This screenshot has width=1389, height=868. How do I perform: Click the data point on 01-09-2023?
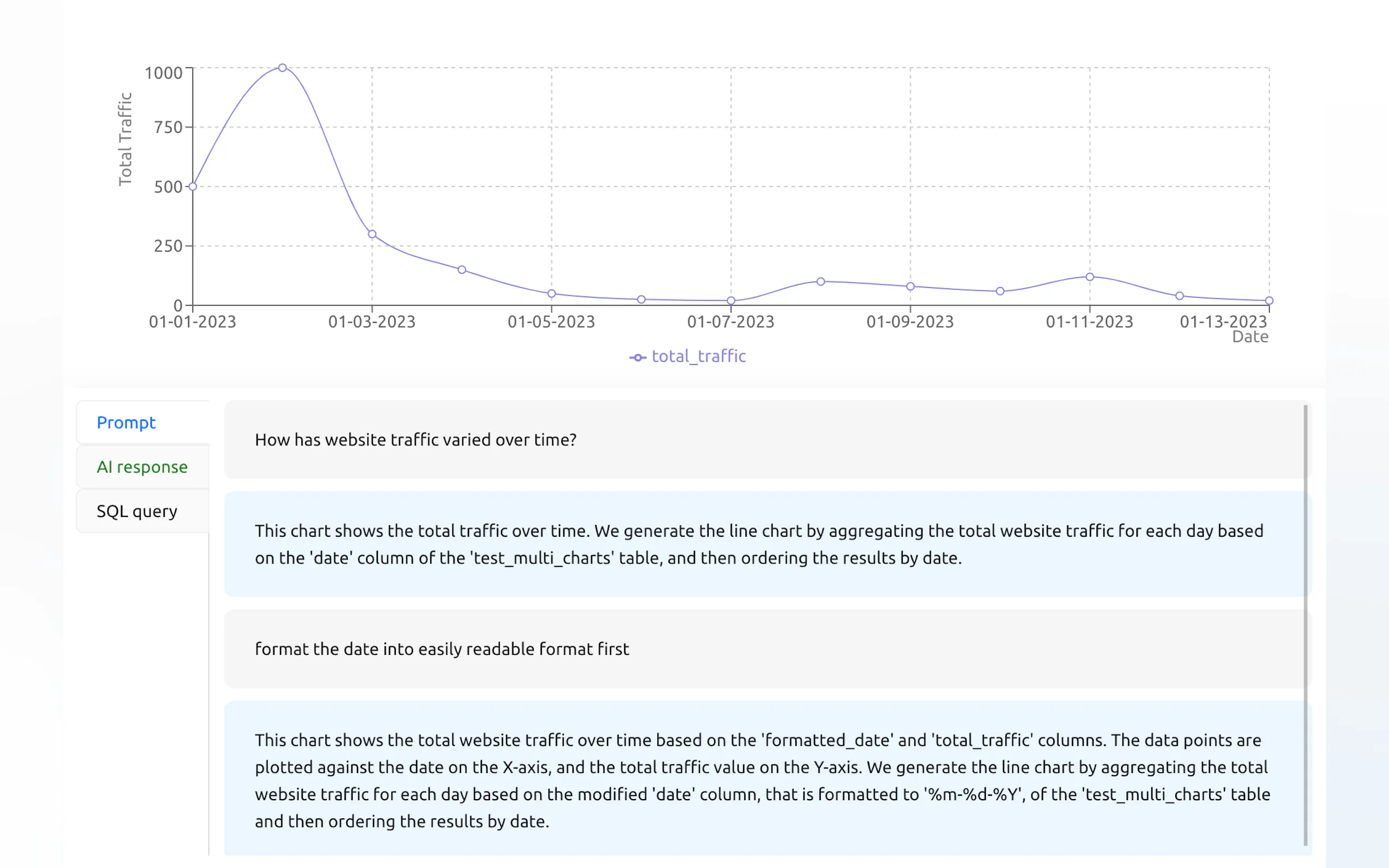pos(910,286)
